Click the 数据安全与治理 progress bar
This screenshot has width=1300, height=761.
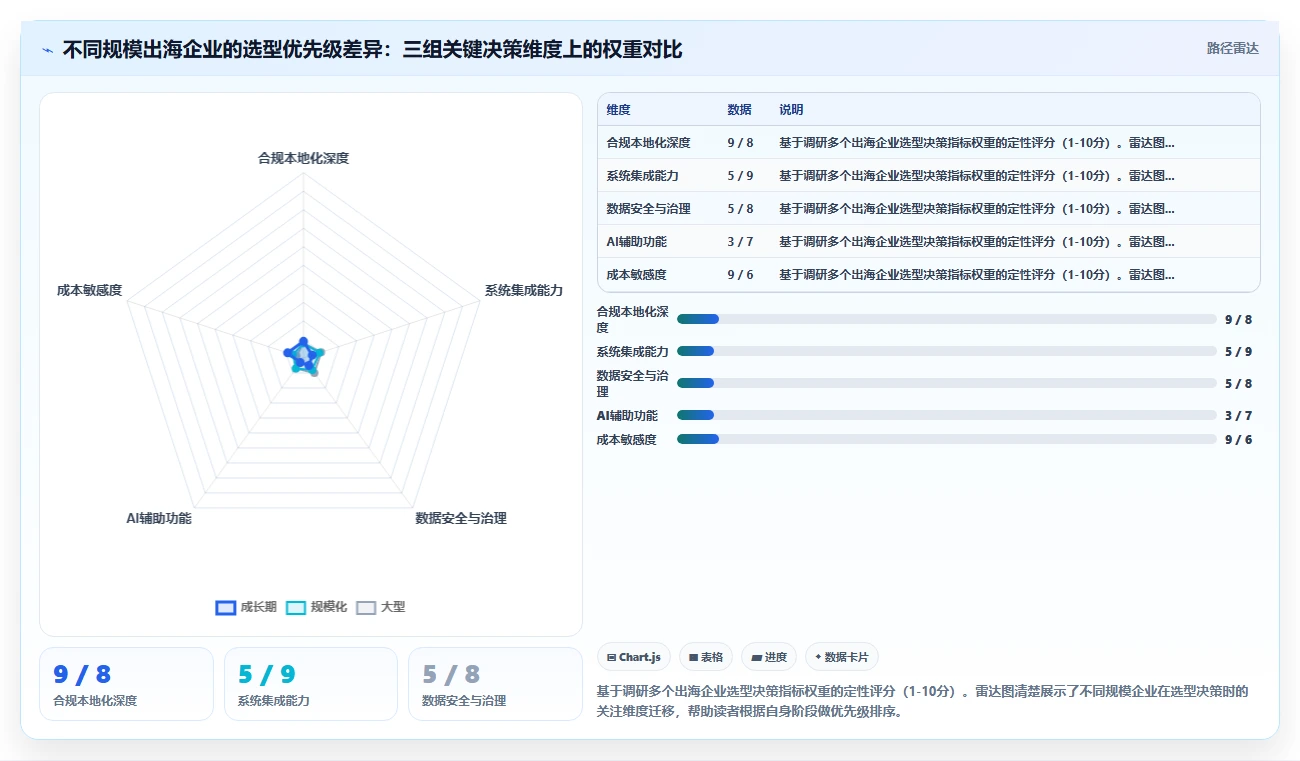947,383
